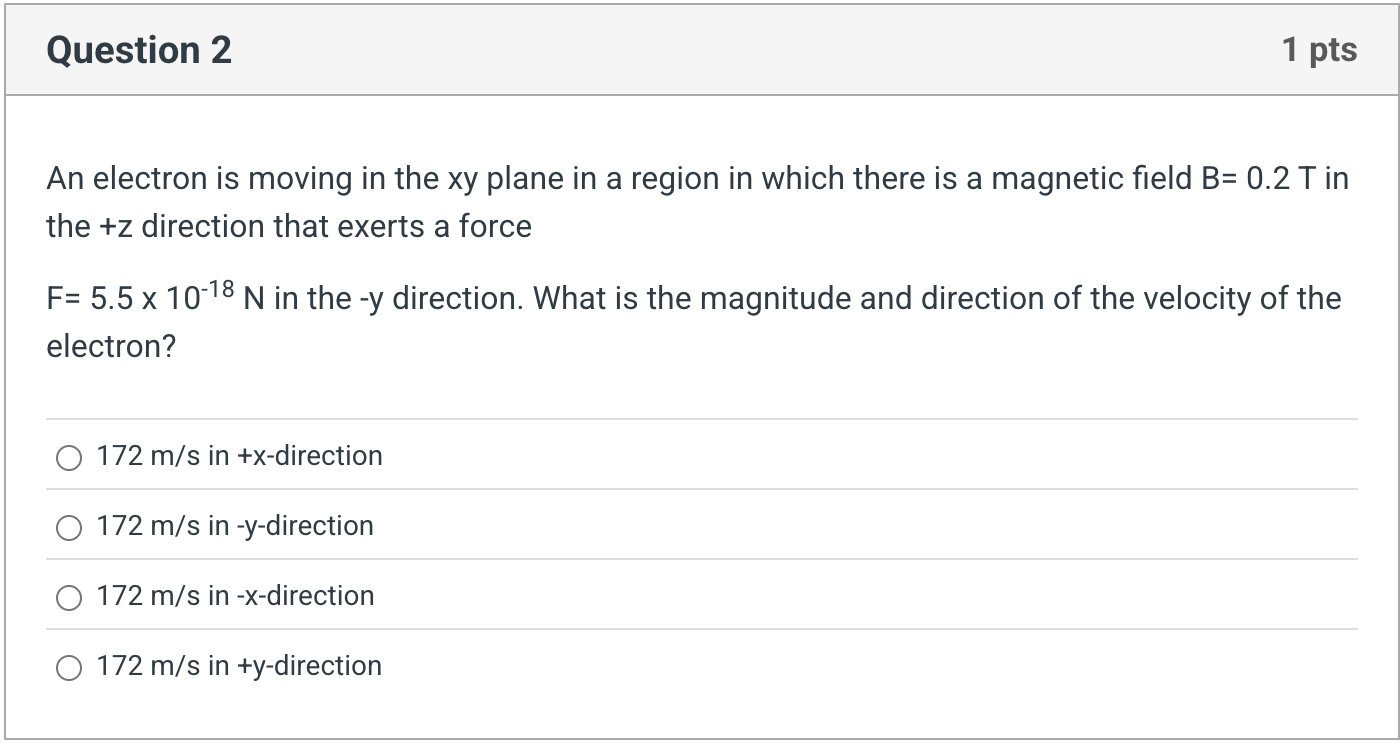Select the "172 m/s in -y-direction" radio button

coord(68,527)
